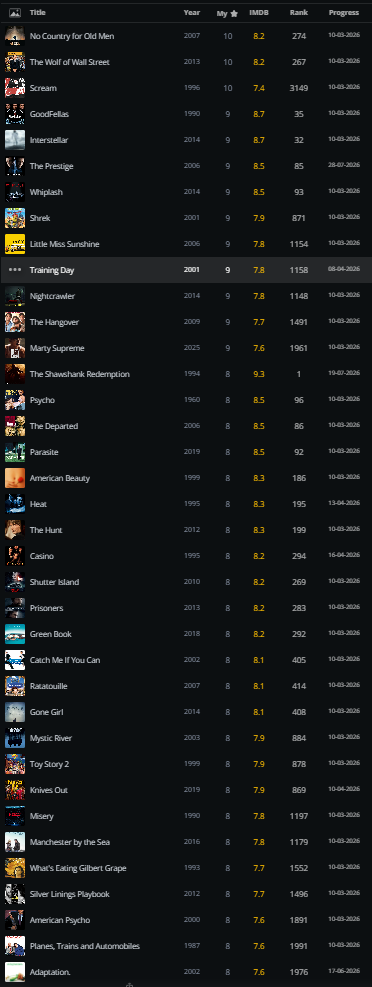Click the Shrek poster thumbnail

tap(14, 218)
